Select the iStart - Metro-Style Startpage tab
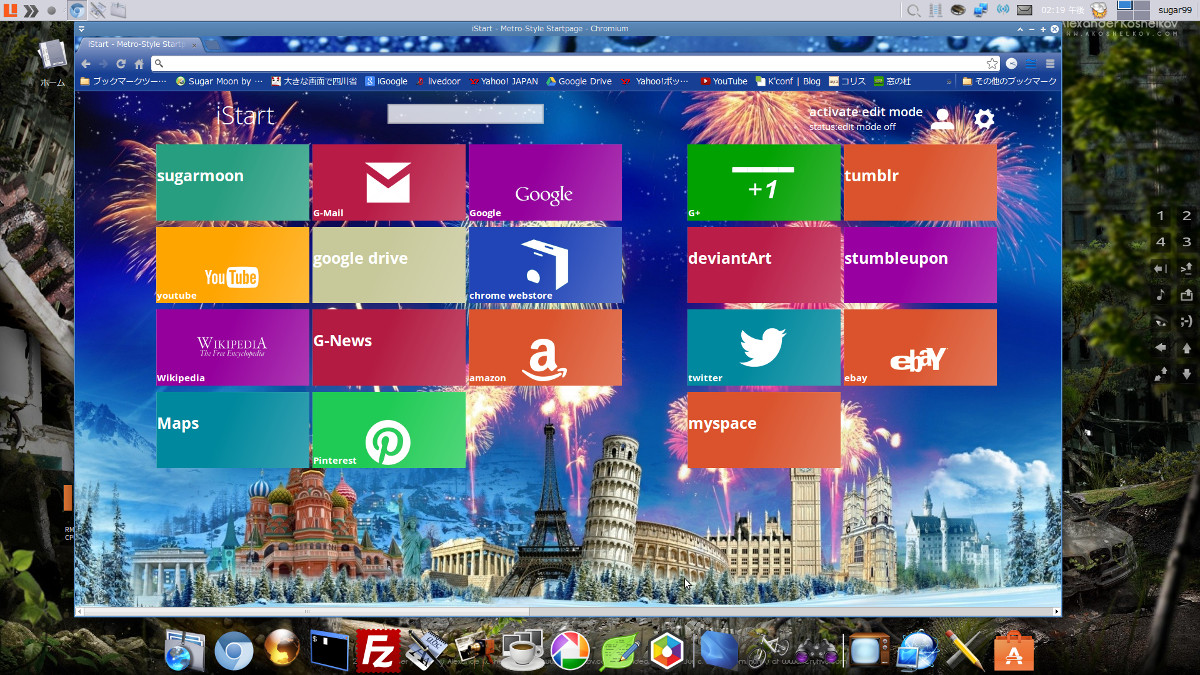The height and width of the screenshot is (675, 1200). [139, 44]
